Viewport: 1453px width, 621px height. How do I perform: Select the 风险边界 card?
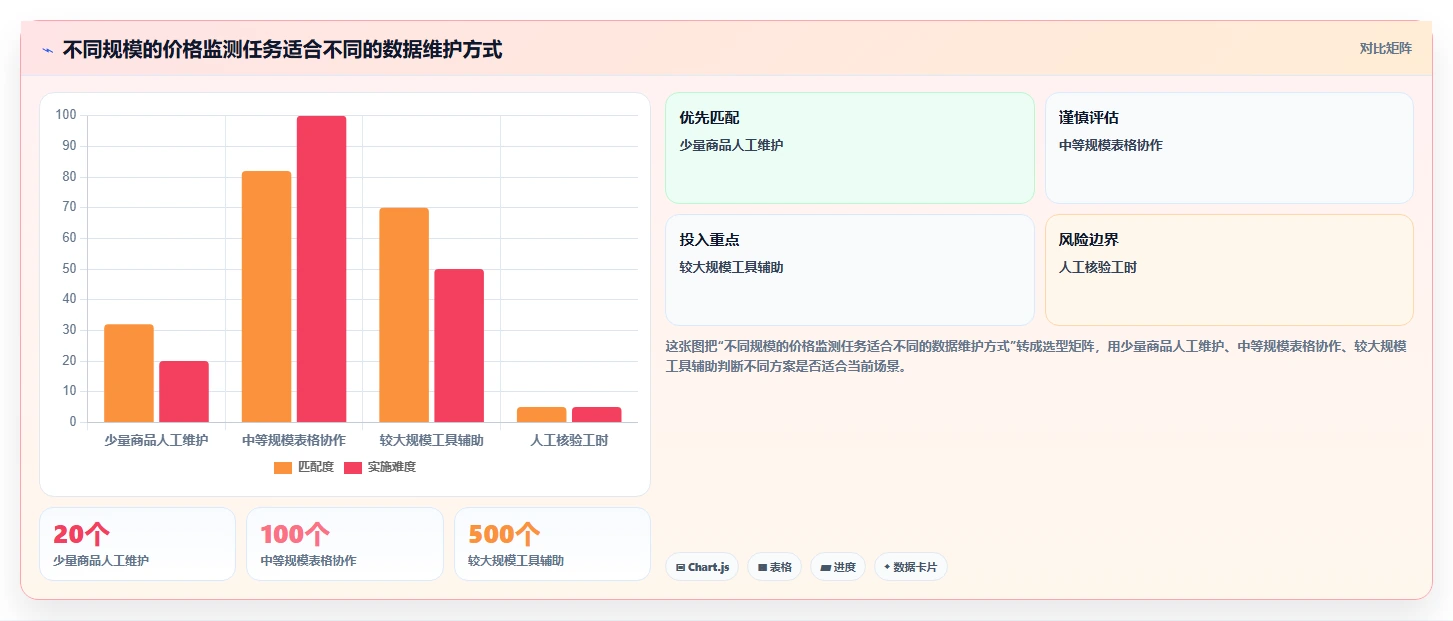[x=1229, y=270]
